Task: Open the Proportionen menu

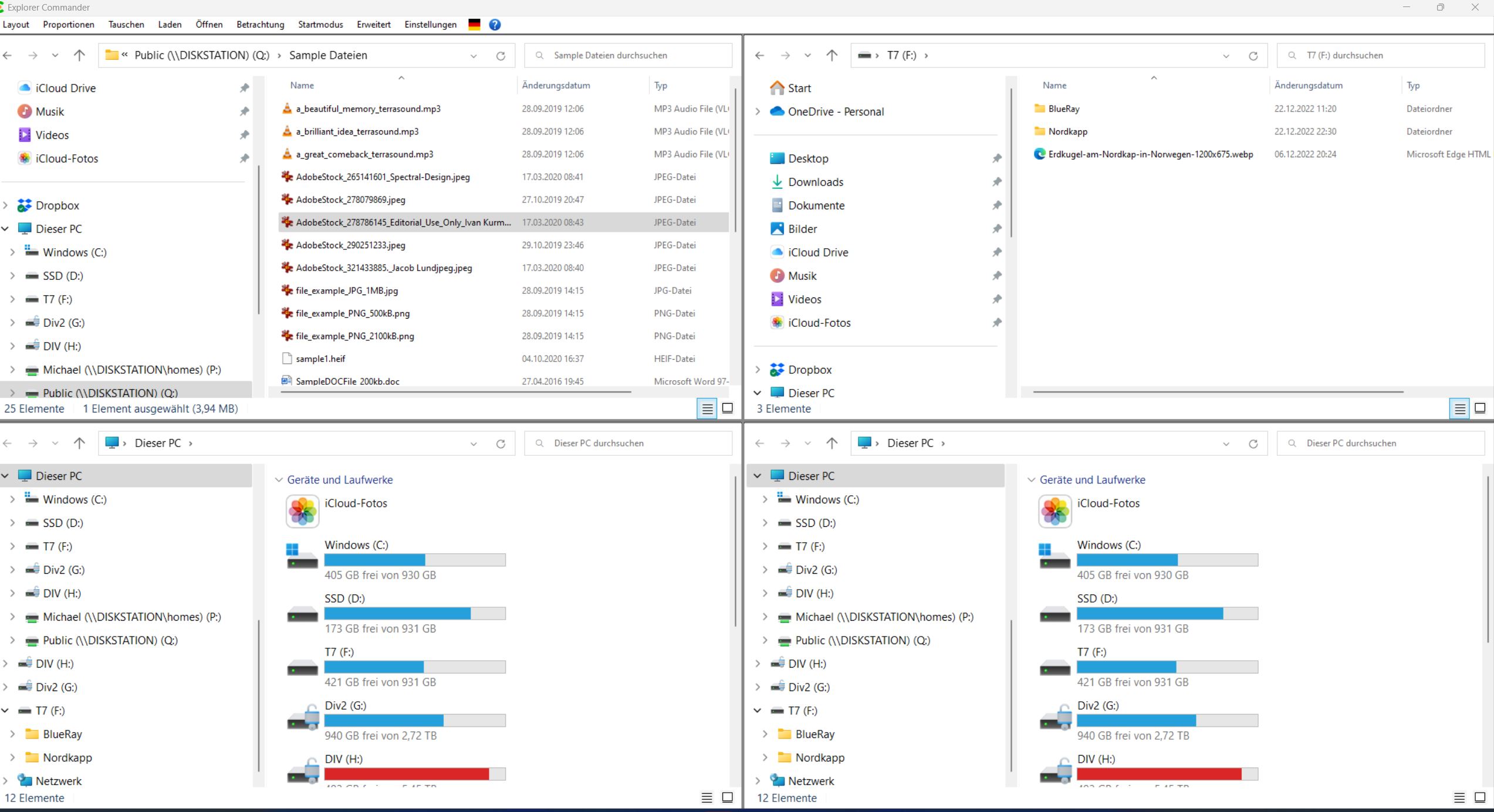Action: [68, 25]
